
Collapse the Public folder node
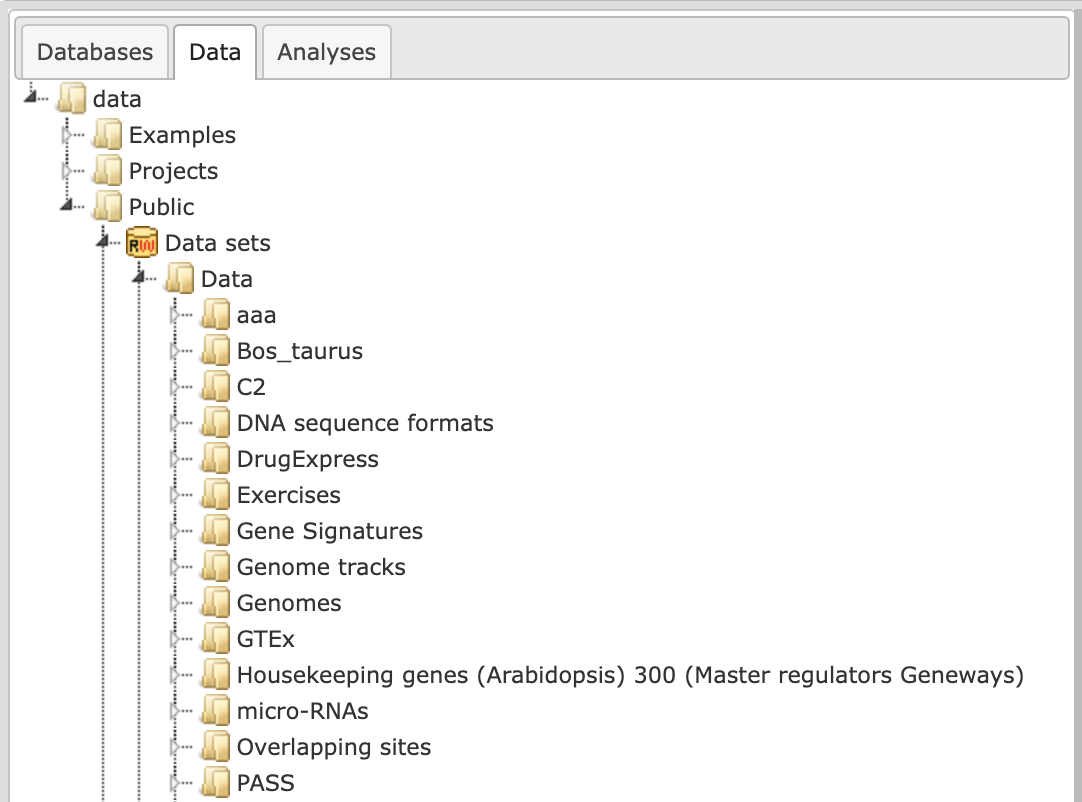pos(67,205)
